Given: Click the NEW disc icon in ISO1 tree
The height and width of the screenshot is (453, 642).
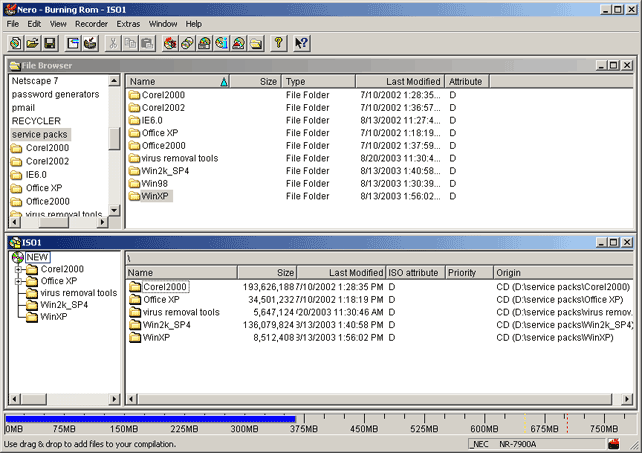Looking at the screenshot, I should 18,257.
